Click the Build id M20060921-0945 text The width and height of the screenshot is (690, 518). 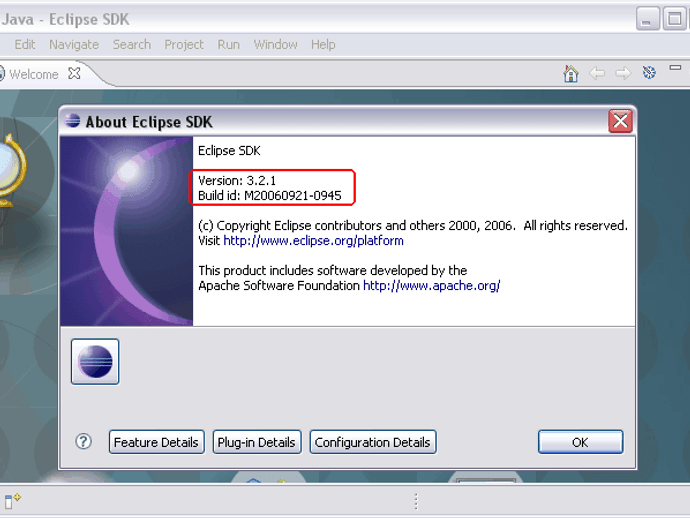pos(270,195)
